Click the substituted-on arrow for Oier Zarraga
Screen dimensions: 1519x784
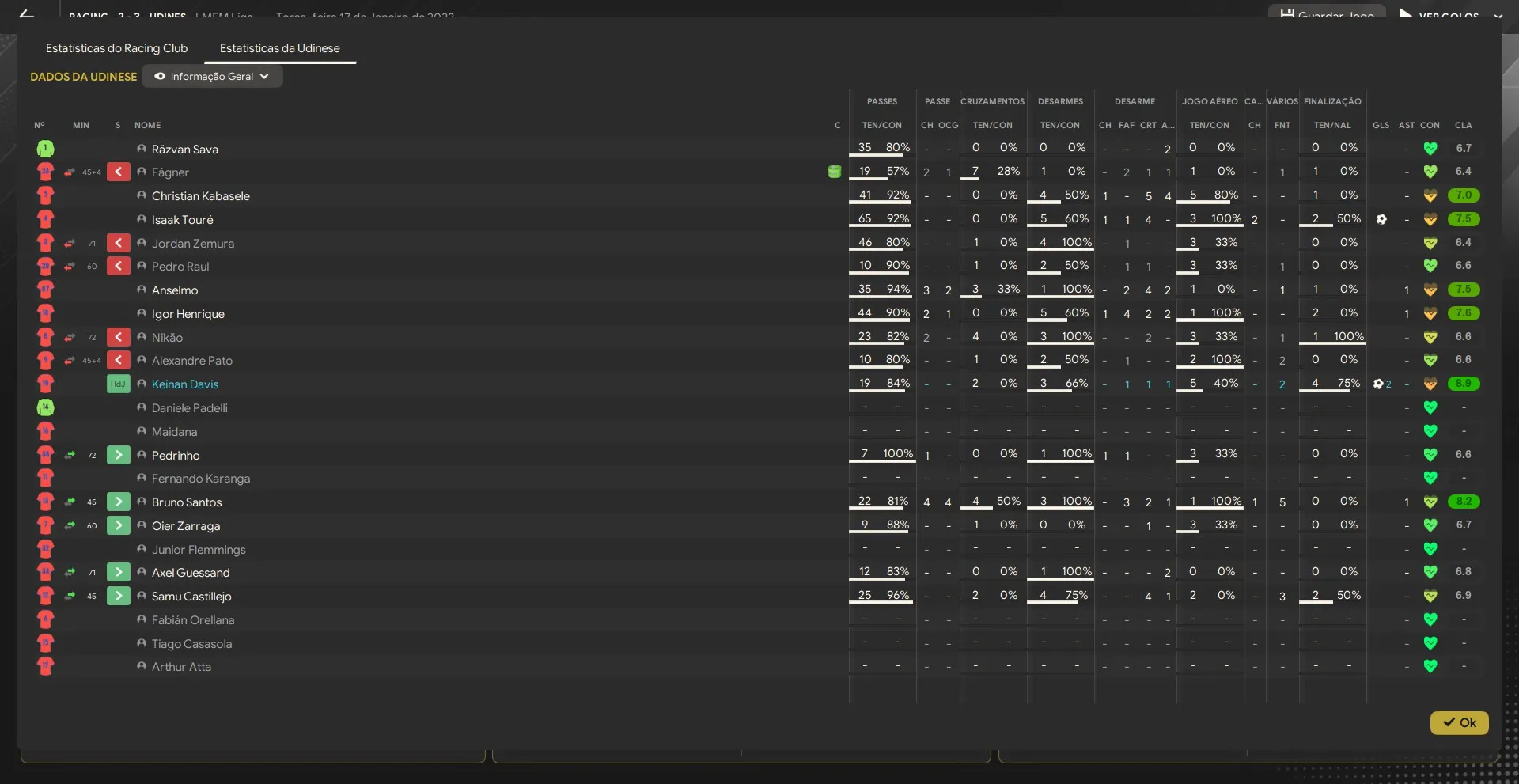(x=118, y=525)
